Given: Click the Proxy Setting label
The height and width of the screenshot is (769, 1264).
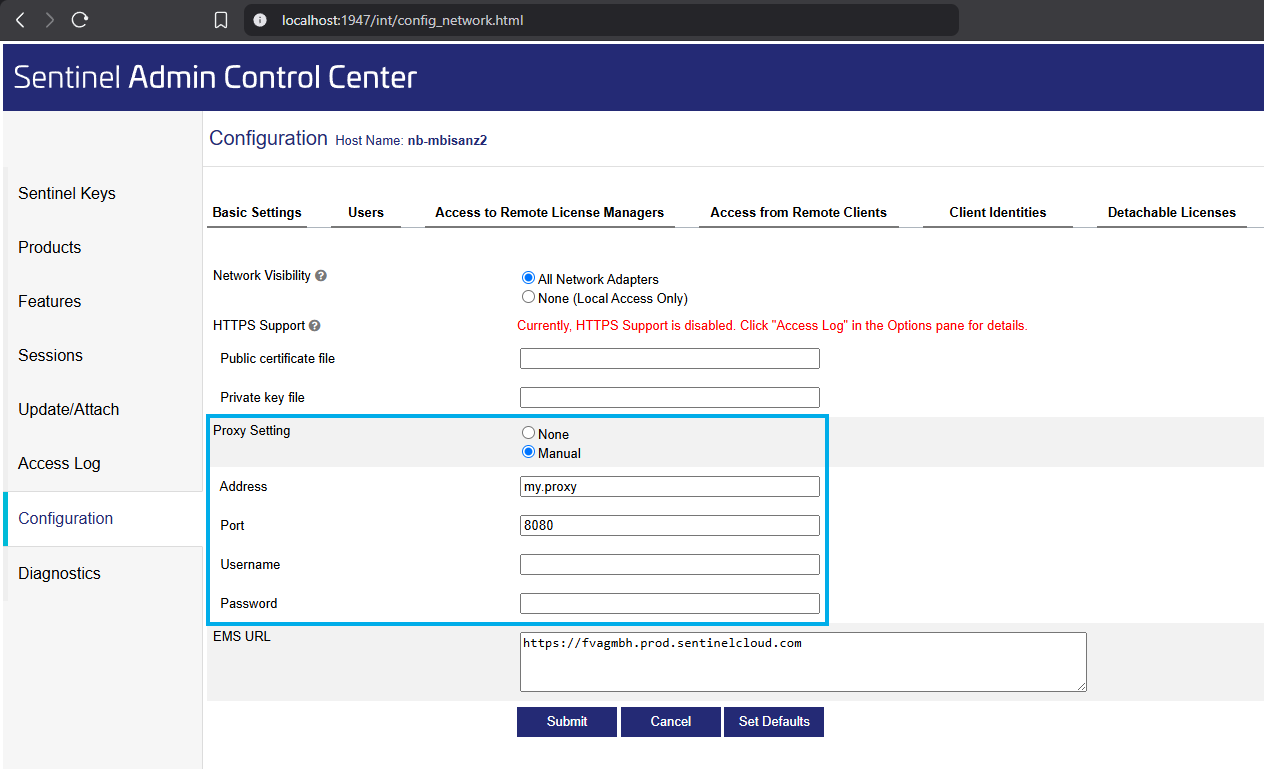Looking at the screenshot, I should pyautogui.click(x=252, y=430).
